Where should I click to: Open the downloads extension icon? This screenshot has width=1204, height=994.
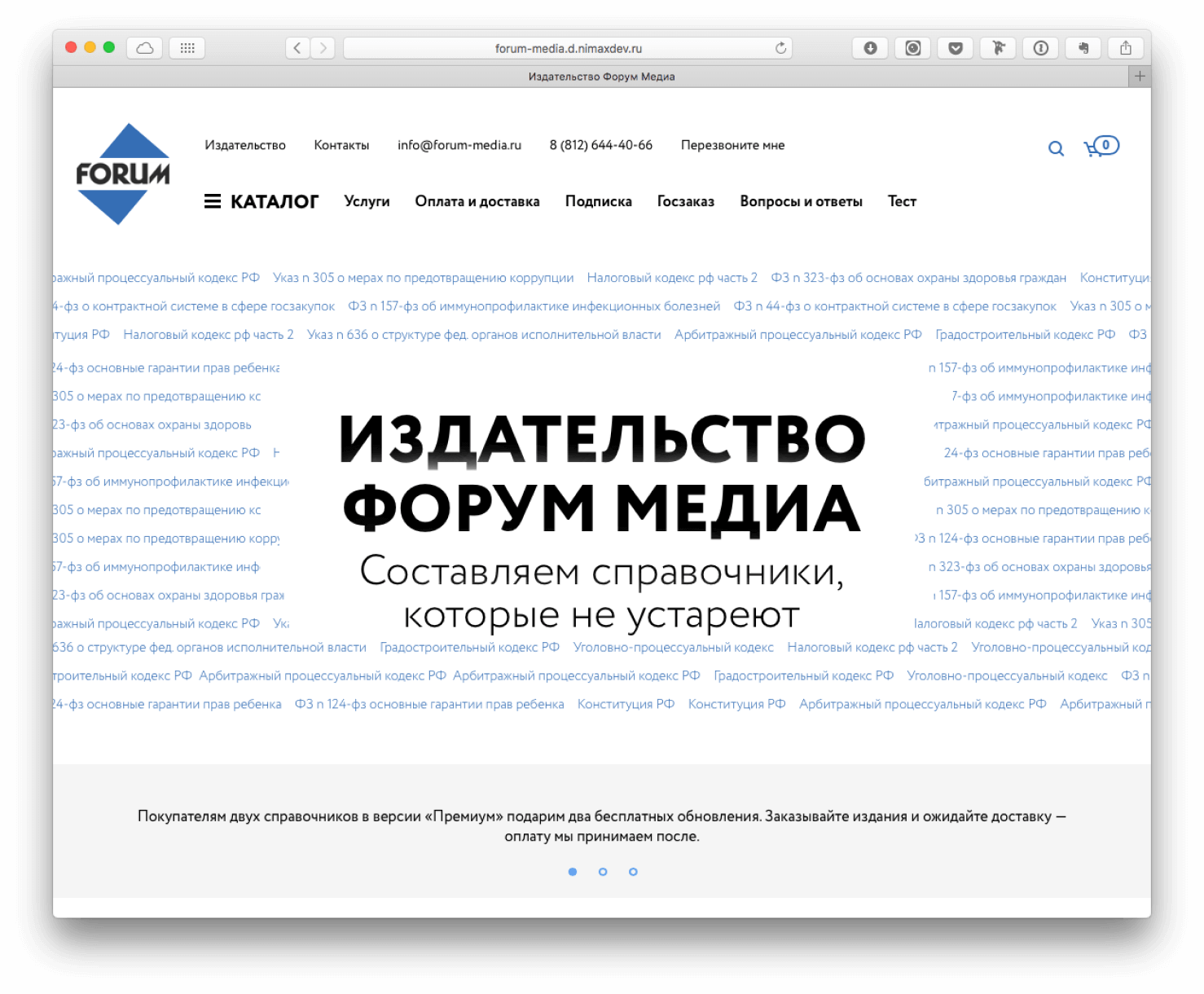[x=870, y=48]
